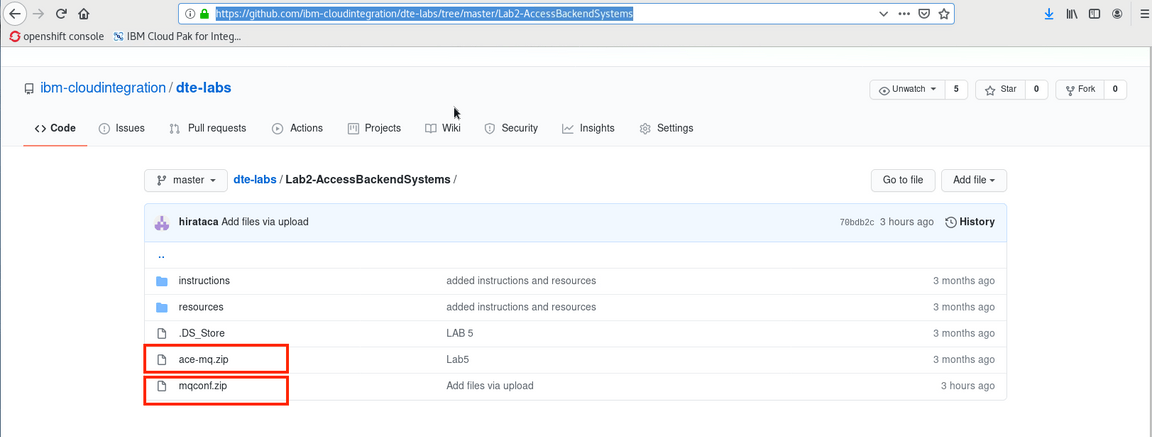Open the .DS_Store file
Viewport: 1152px width, 437px height.
(201, 333)
